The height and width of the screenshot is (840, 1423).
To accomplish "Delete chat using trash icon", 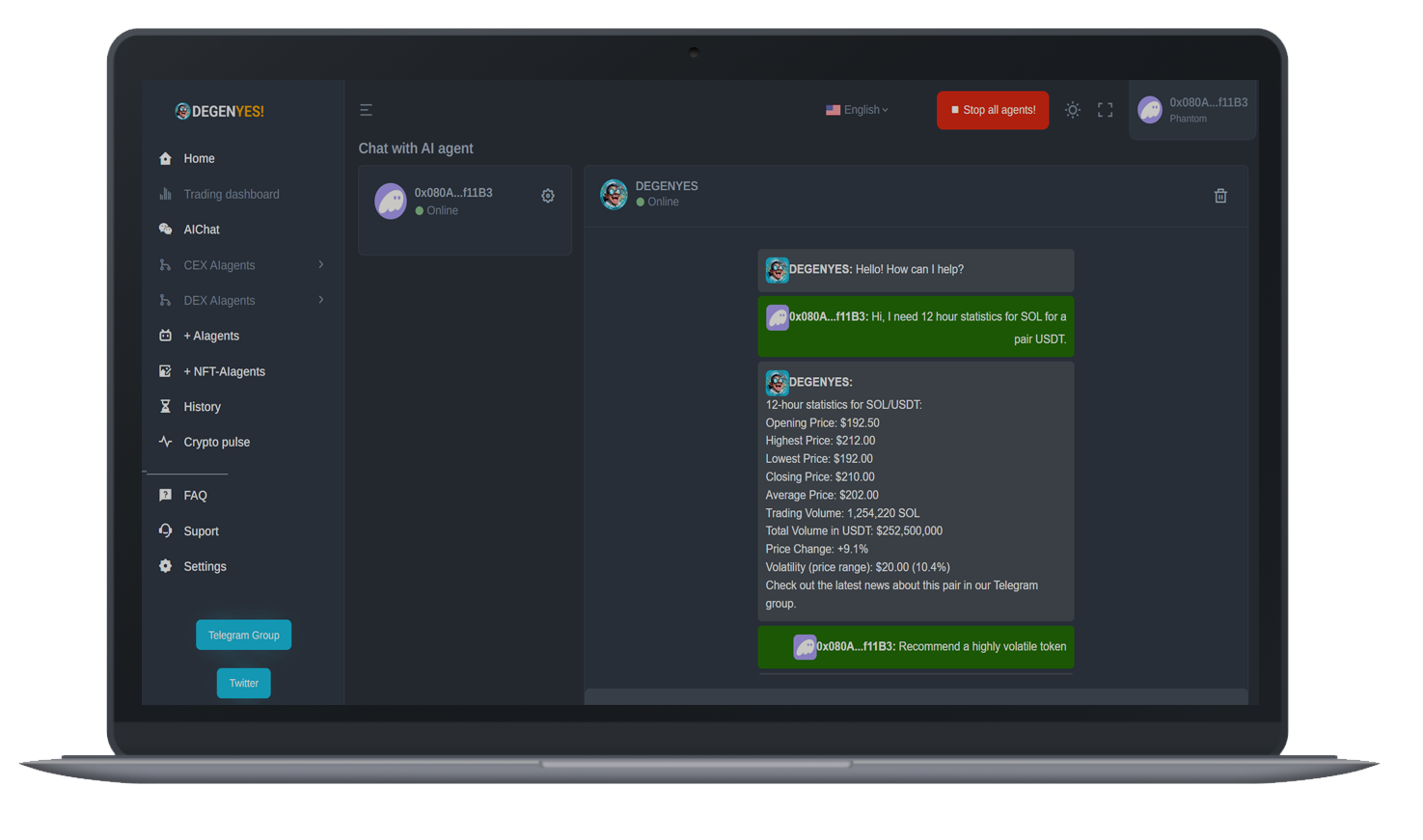I will pyautogui.click(x=1220, y=196).
